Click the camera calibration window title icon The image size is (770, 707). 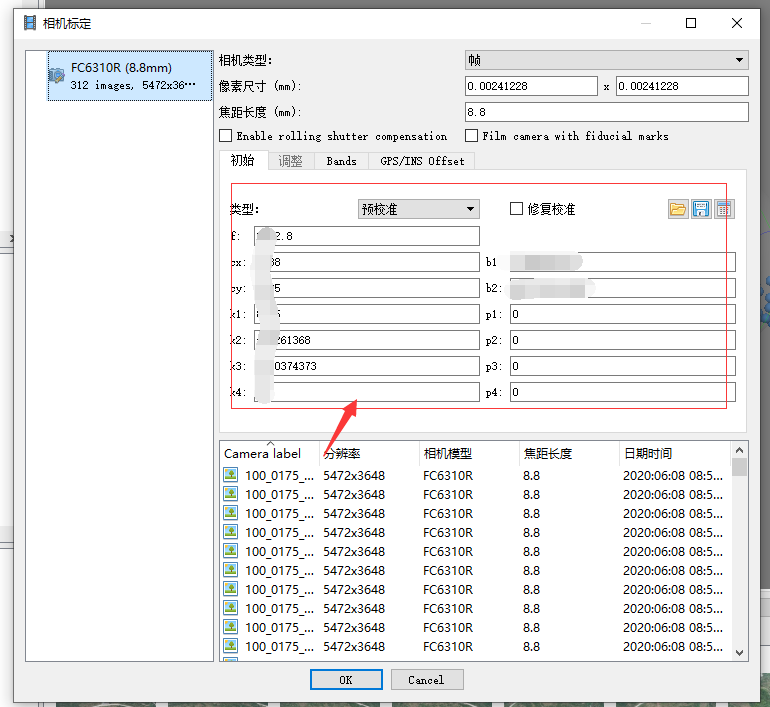pos(30,23)
